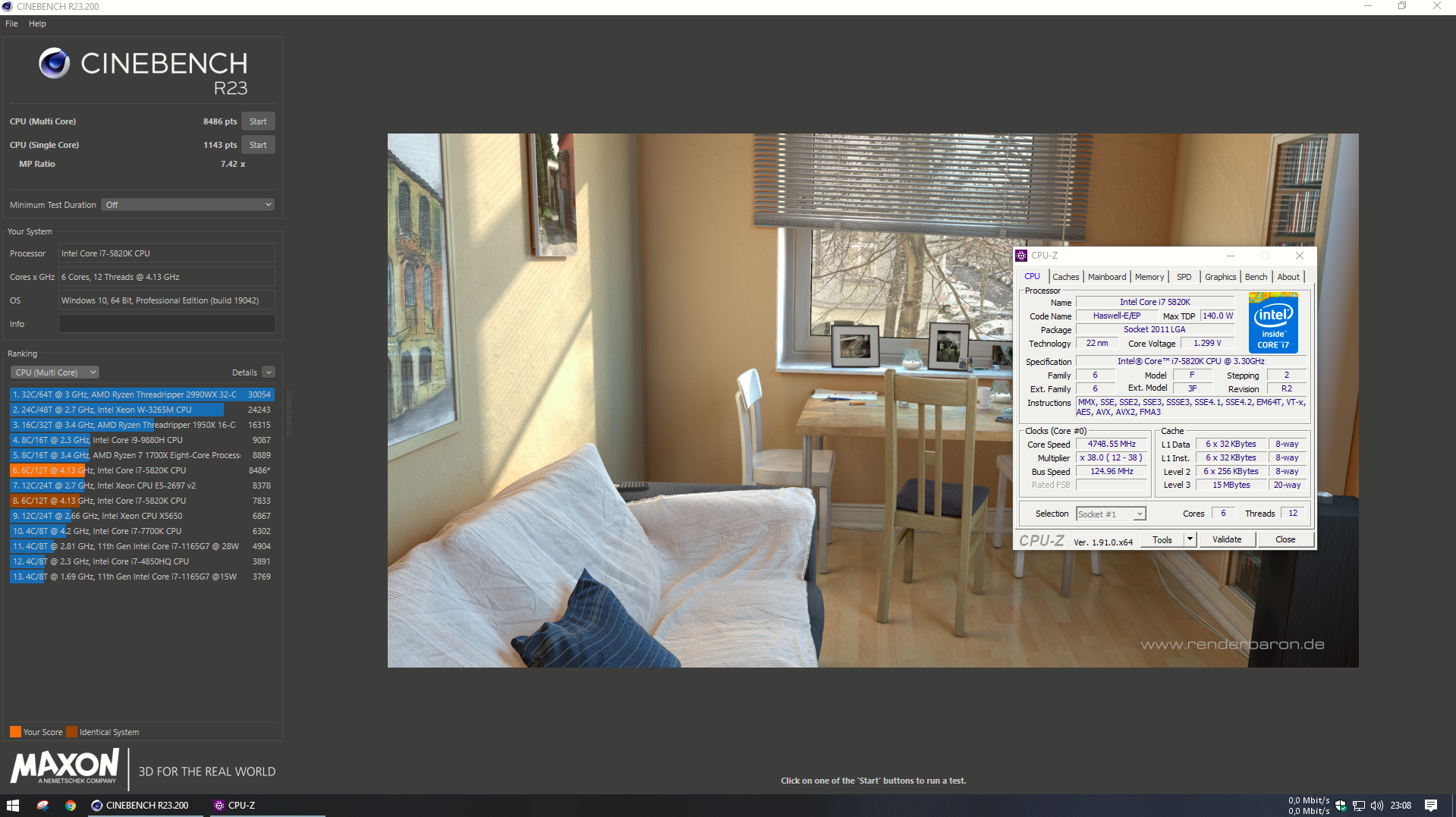Switch to the Caches tab in CPU-Z
This screenshot has height=817, width=1456.
1065,277
